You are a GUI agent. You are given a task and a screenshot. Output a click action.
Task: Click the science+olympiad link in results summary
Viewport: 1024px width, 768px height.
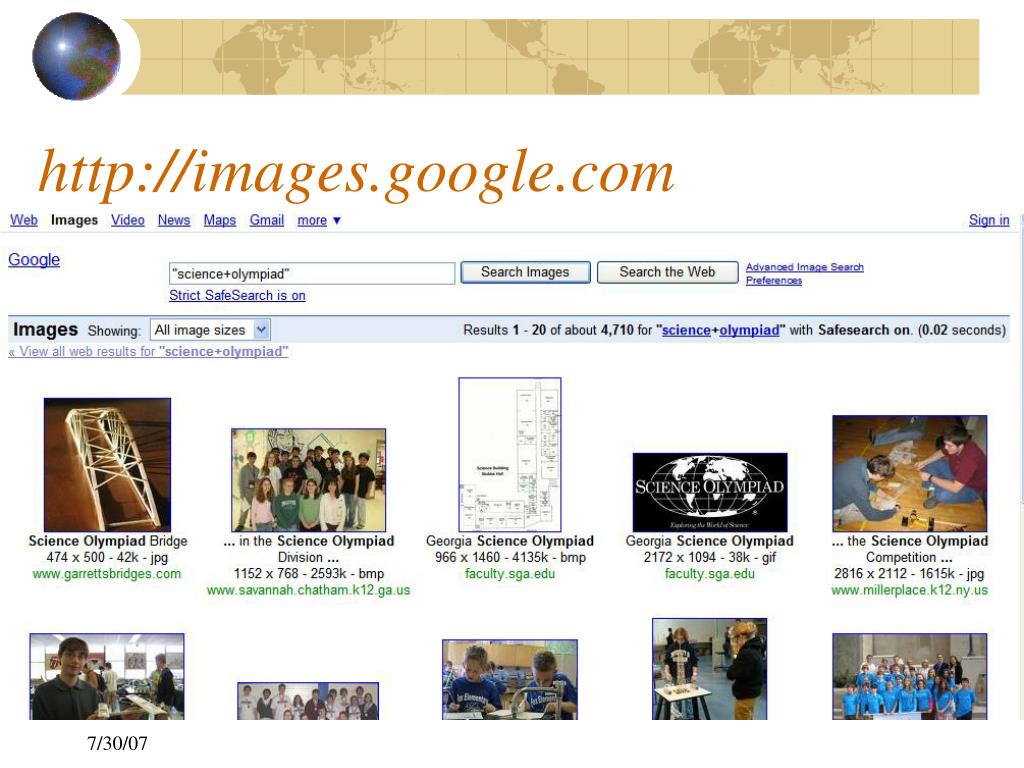(x=720, y=330)
